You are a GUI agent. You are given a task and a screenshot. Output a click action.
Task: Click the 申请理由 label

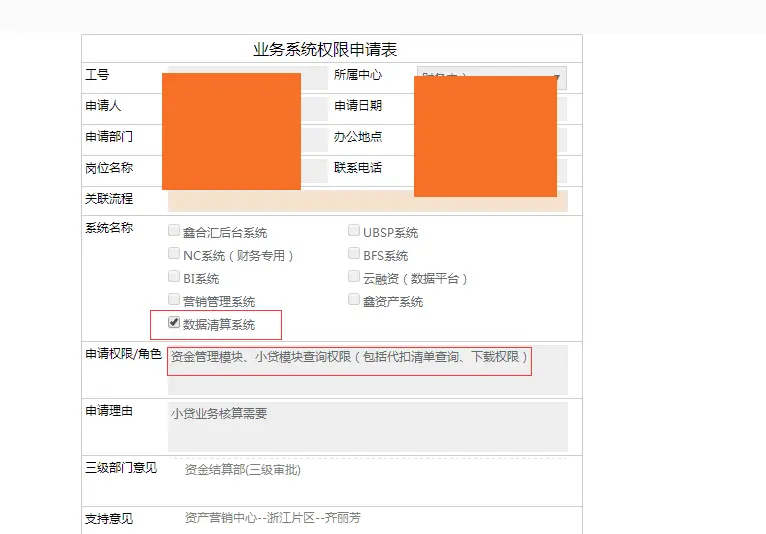coord(109,411)
